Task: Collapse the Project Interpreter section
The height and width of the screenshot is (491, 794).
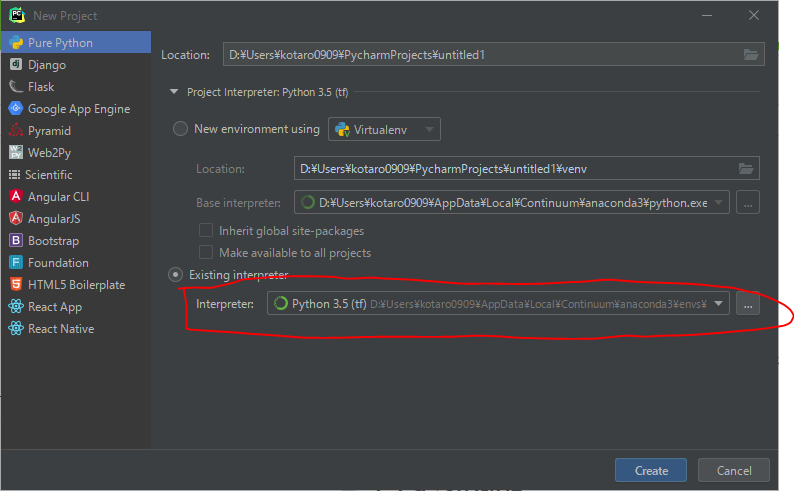Action: tap(174, 92)
